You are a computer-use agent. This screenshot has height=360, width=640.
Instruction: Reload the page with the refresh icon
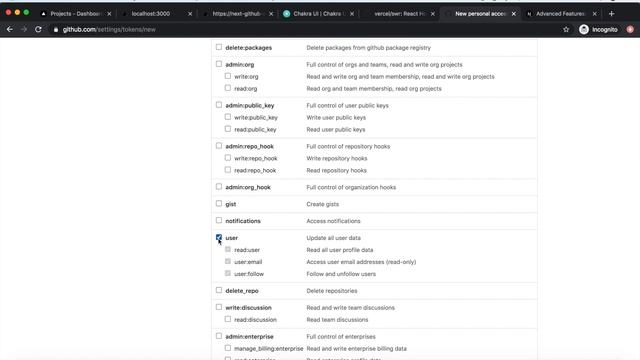[x=38, y=29]
